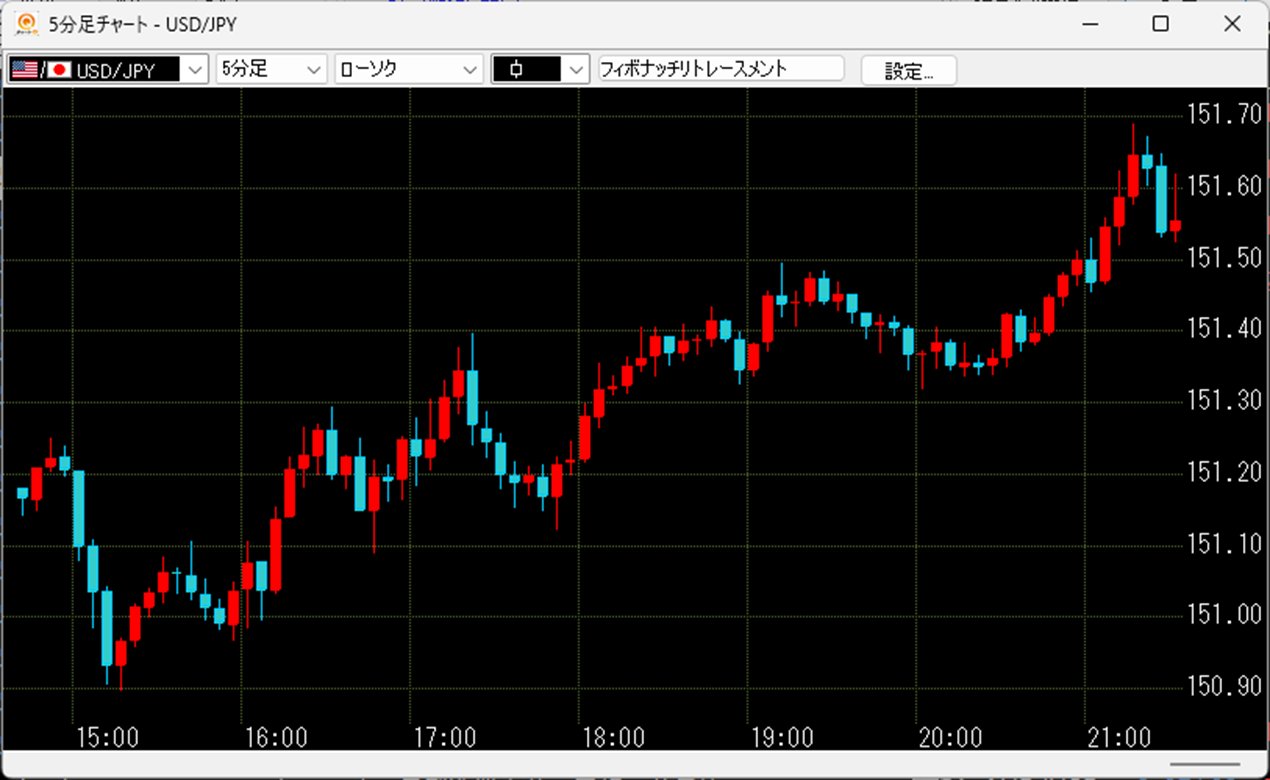This screenshot has height=780, width=1270.
Task: Click the US/Japan flag icon
Action: 41,69
